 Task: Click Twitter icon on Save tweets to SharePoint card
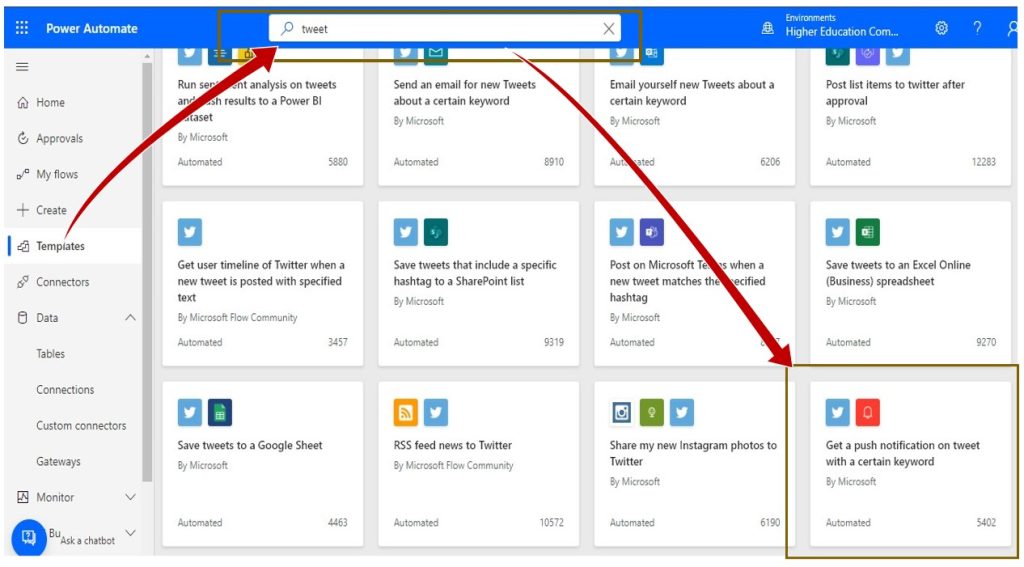click(x=406, y=232)
